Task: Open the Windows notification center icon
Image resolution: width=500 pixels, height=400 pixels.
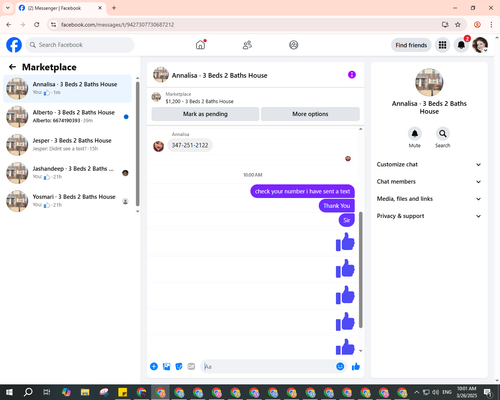Action: click(488, 392)
